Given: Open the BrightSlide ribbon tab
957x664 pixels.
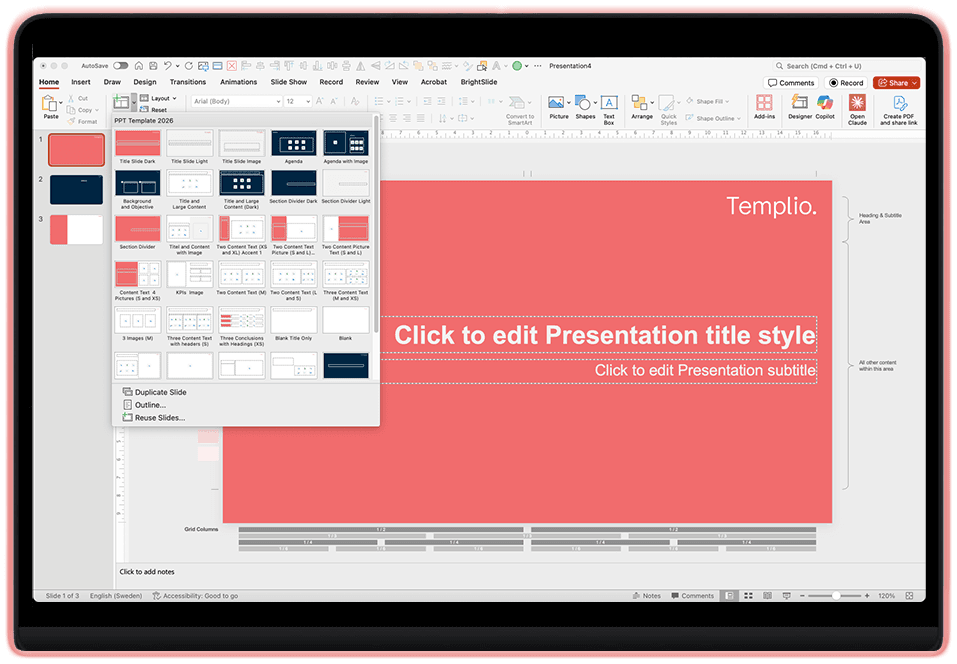Looking at the screenshot, I should coord(478,82).
